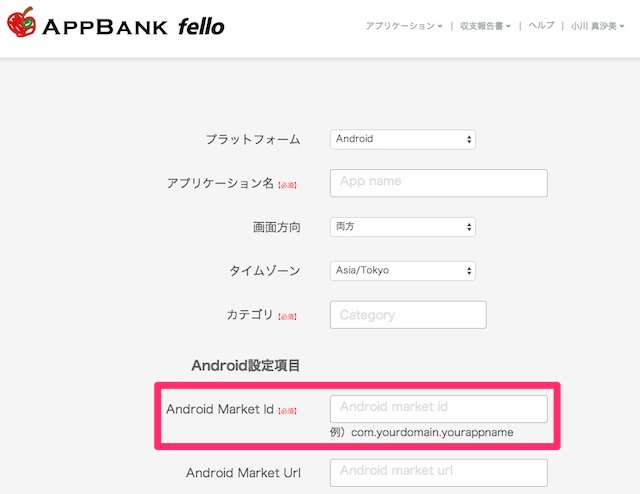Click the ヘルプ link

(541, 25)
